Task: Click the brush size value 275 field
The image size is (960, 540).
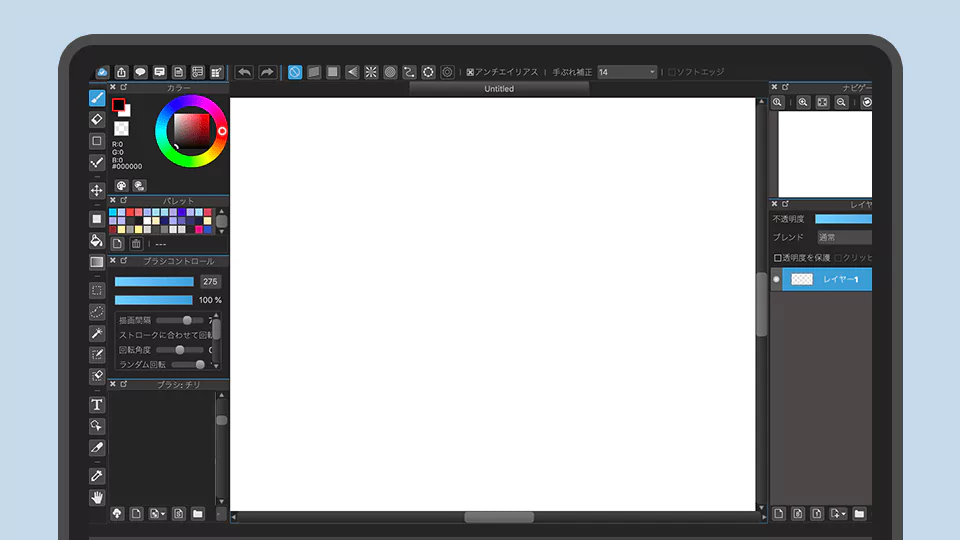Action: click(210, 282)
